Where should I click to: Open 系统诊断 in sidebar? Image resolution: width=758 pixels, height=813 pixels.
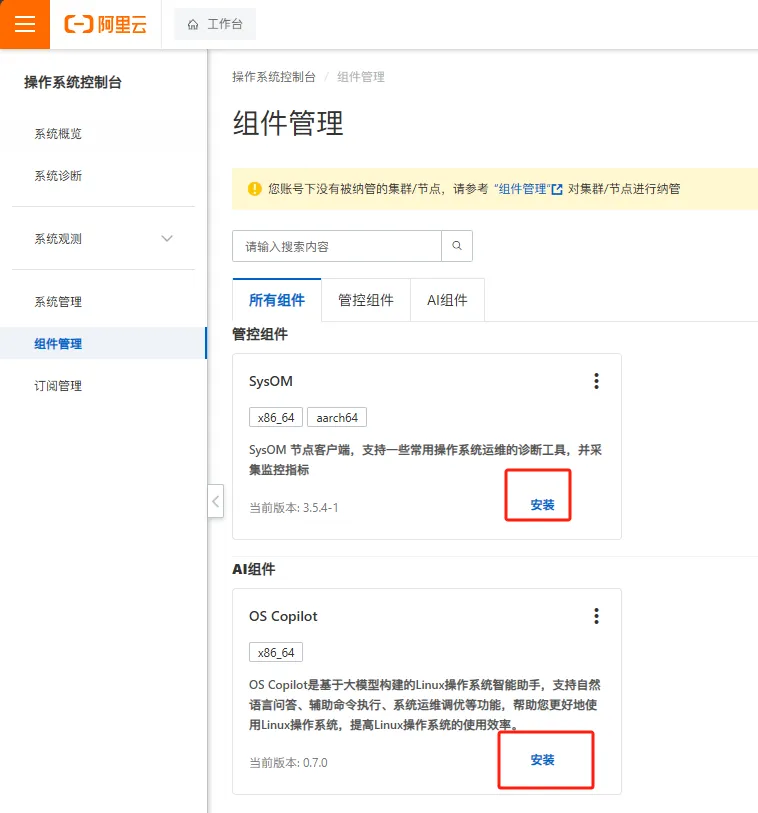[x=58, y=176]
